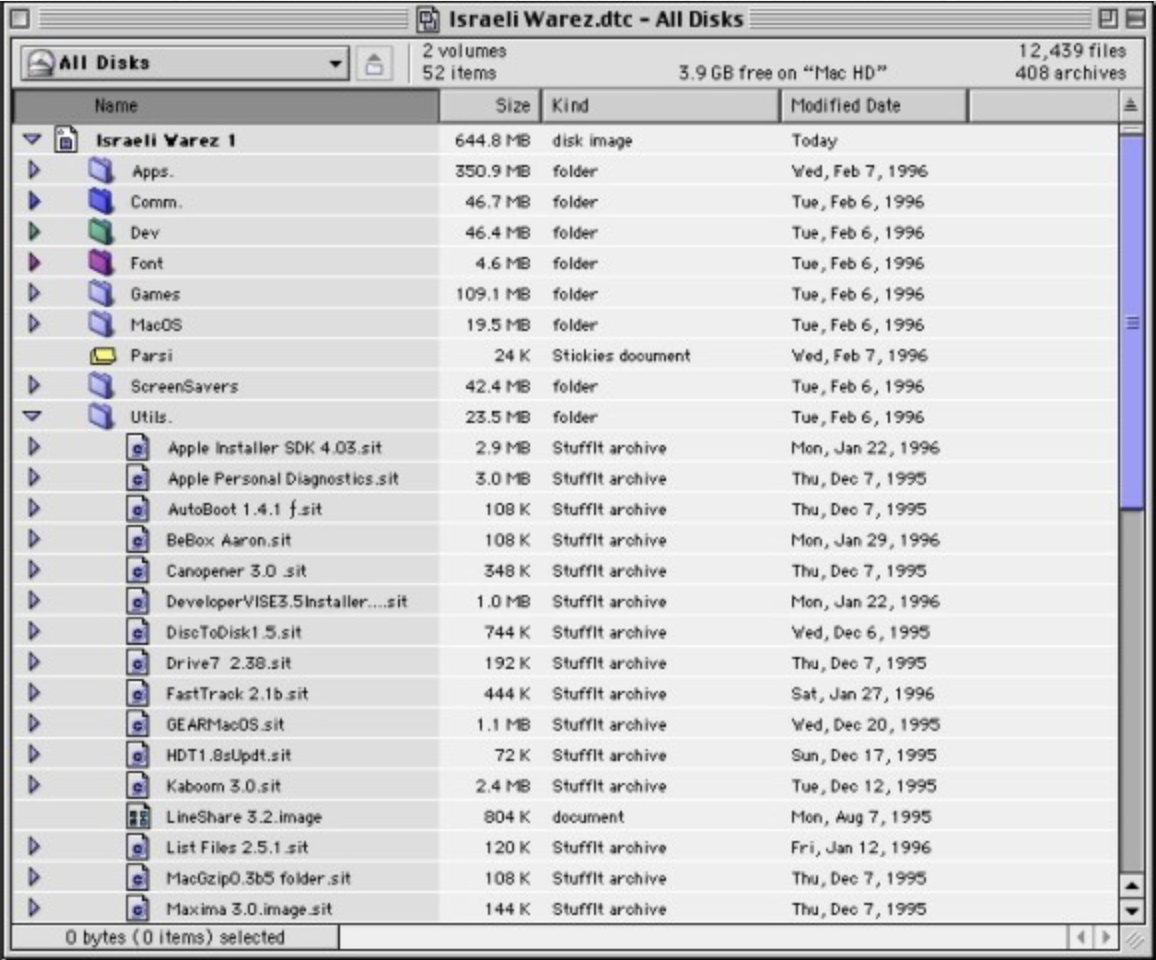Expand the Games folder triangle
Viewport: 1156px width, 960px height.
coord(34,293)
